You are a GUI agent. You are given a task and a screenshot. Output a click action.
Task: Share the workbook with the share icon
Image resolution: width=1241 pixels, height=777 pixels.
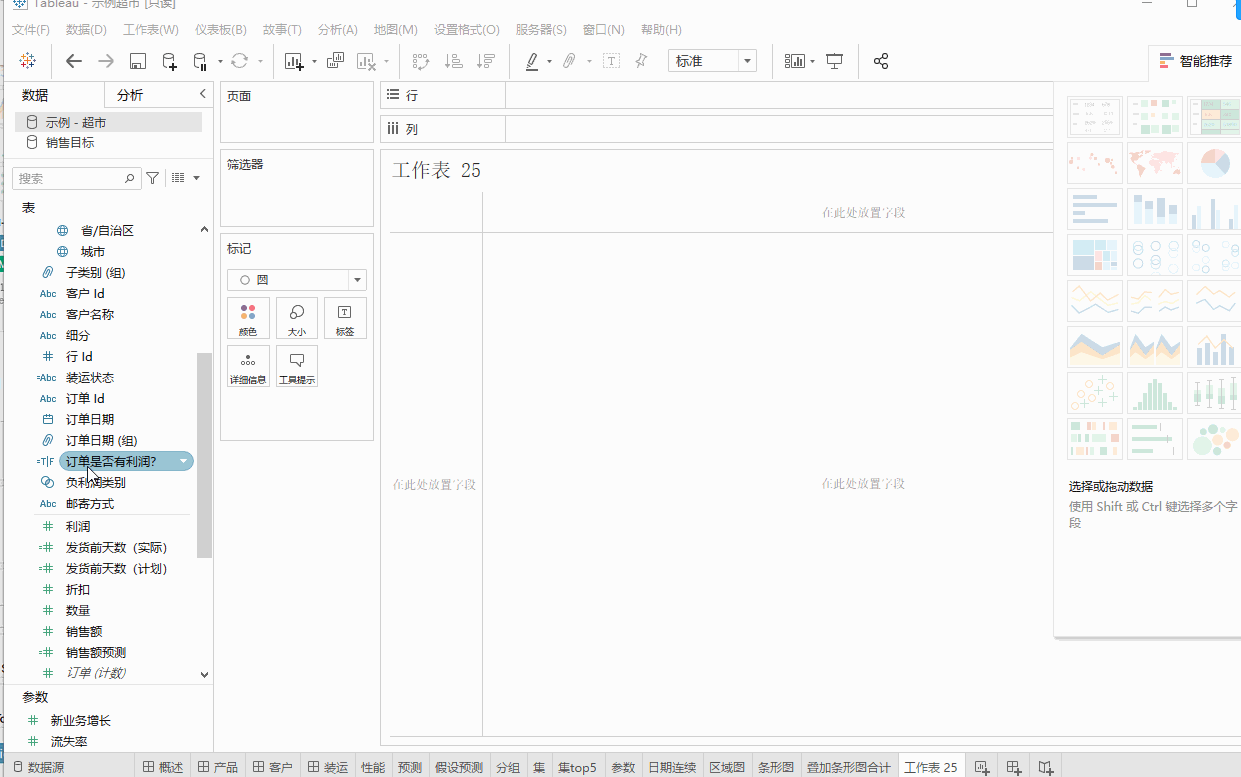[x=881, y=61]
